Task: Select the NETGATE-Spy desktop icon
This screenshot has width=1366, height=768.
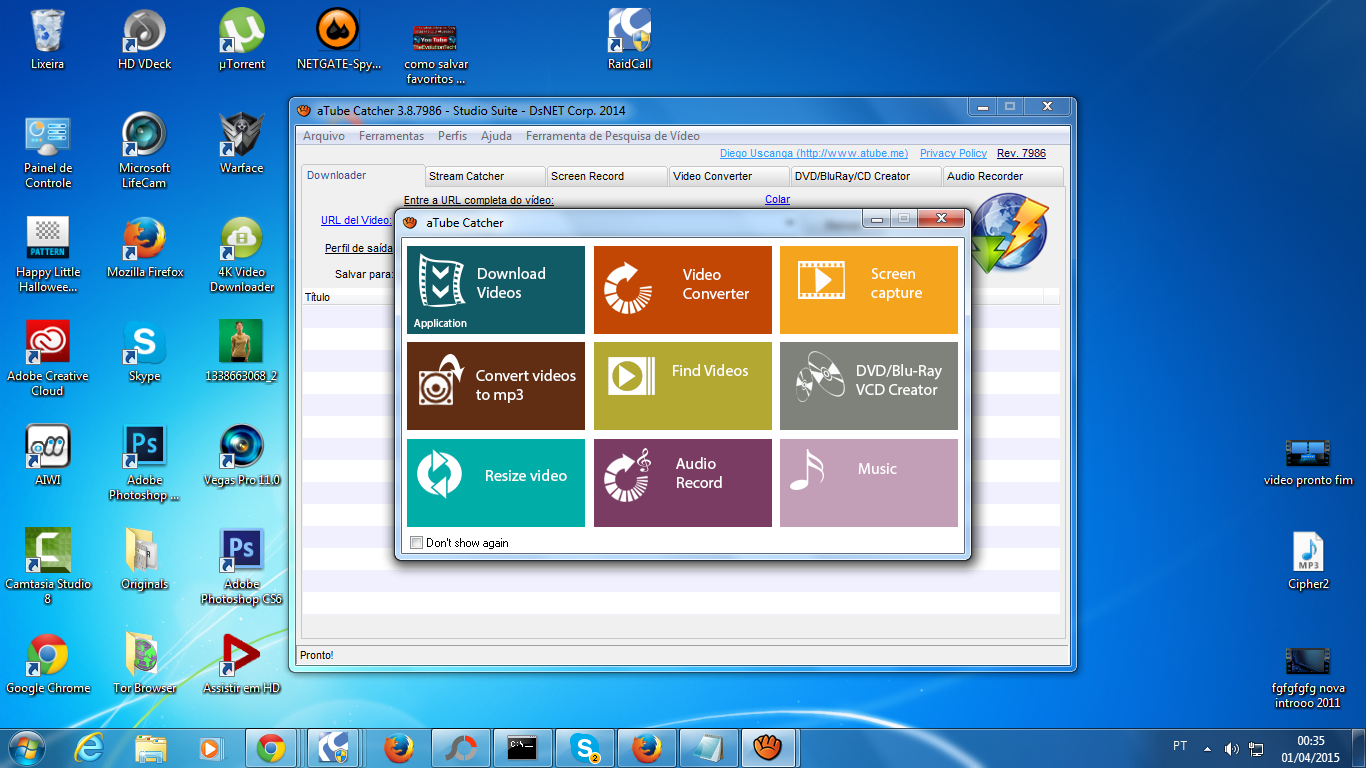Action: pos(339,40)
